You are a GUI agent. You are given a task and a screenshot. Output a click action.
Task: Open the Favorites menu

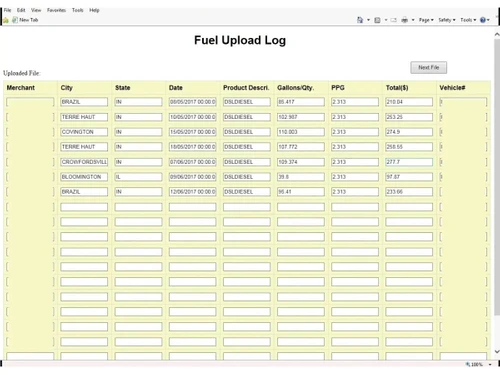coord(56,10)
